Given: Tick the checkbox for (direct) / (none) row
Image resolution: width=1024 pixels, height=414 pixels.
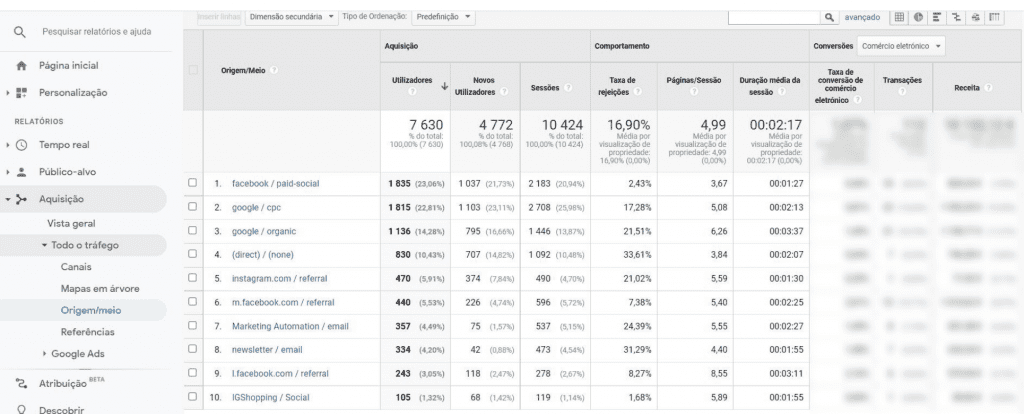Looking at the screenshot, I should tap(193, 254).
